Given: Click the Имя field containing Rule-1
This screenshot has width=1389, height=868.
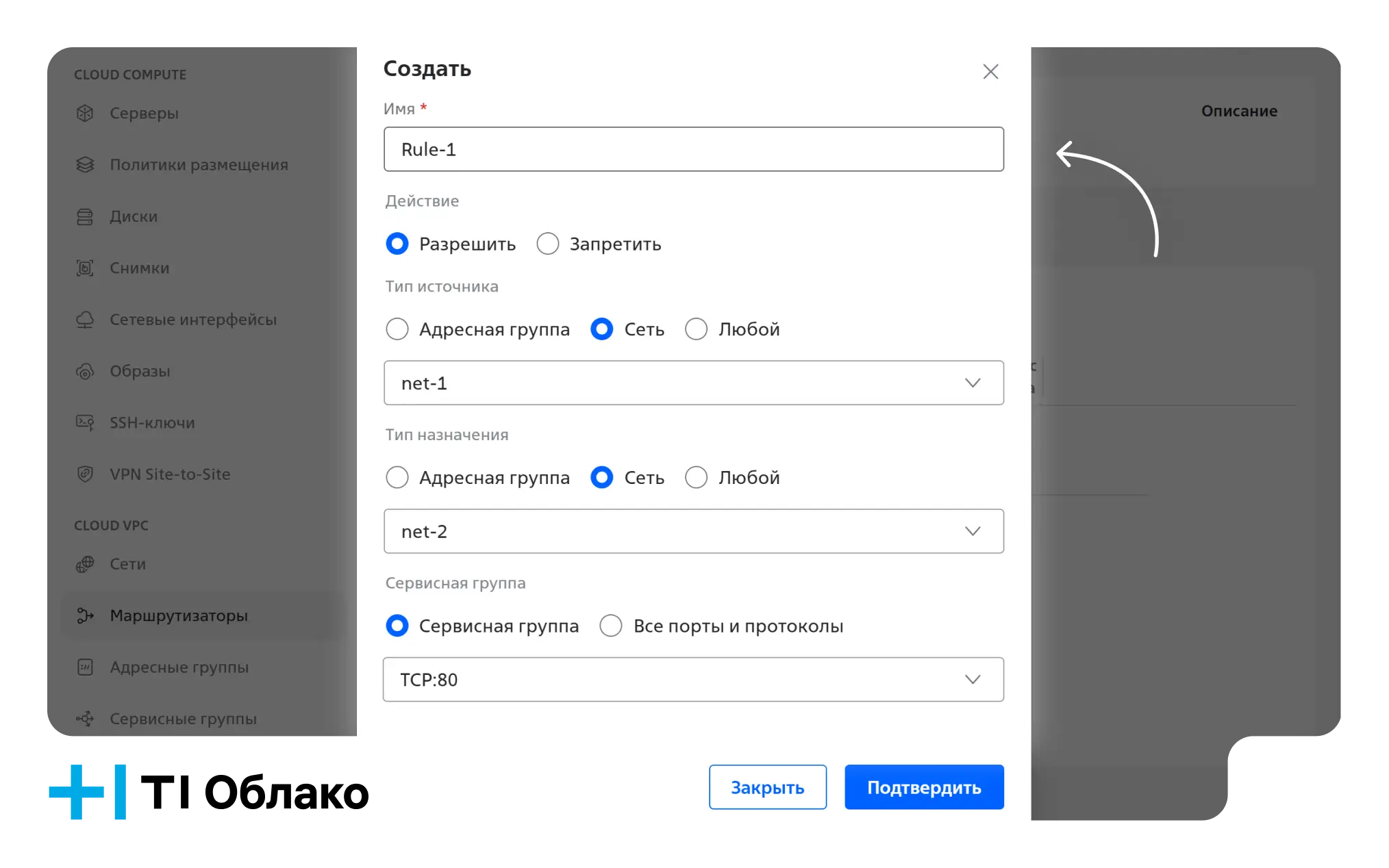Looking at the screenshot, I should (x=694, y=149).
